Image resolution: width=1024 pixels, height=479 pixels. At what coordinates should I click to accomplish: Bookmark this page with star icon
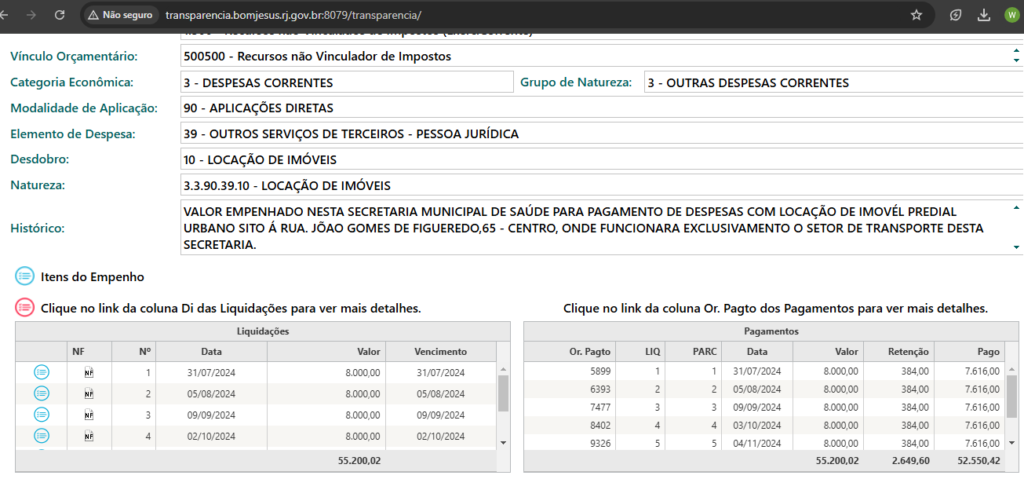pos(916,14)
